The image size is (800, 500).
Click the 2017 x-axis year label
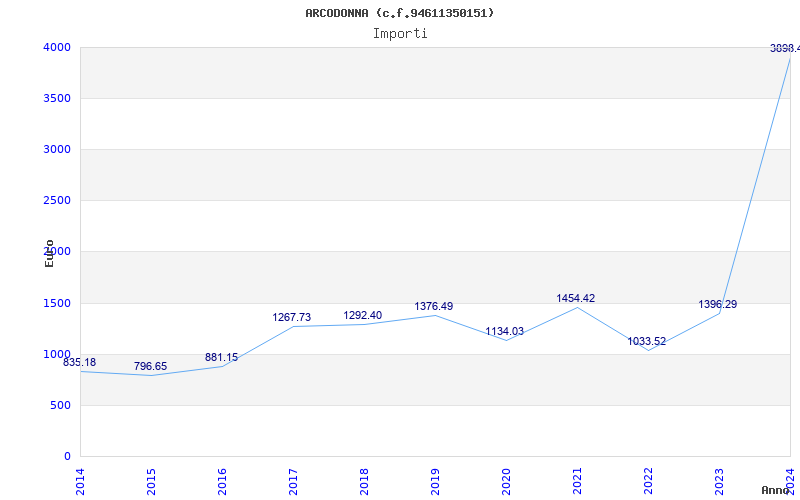click(293, 481)
